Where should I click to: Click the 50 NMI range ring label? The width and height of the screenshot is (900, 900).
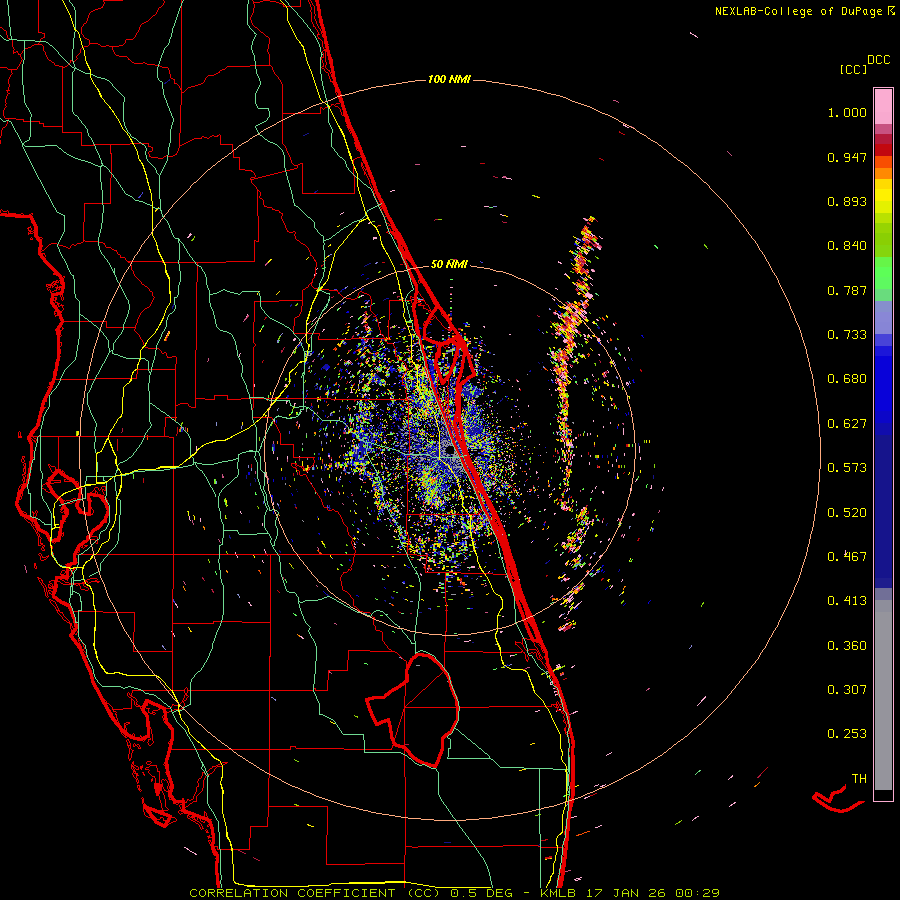pyautogui.click(x=449, y=264)
